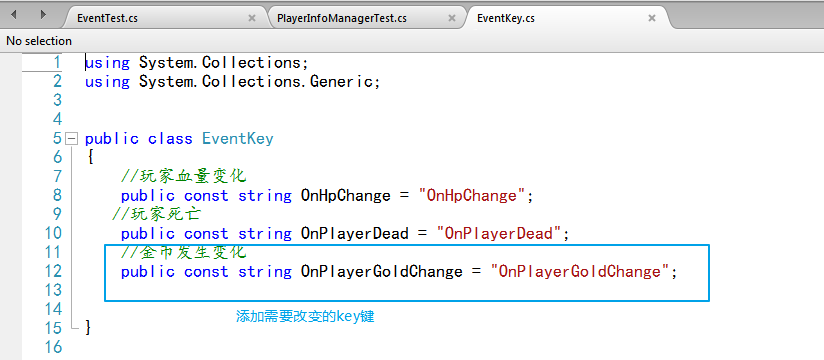Click the OnPlayerGoldChange identifier

point(382,271)
